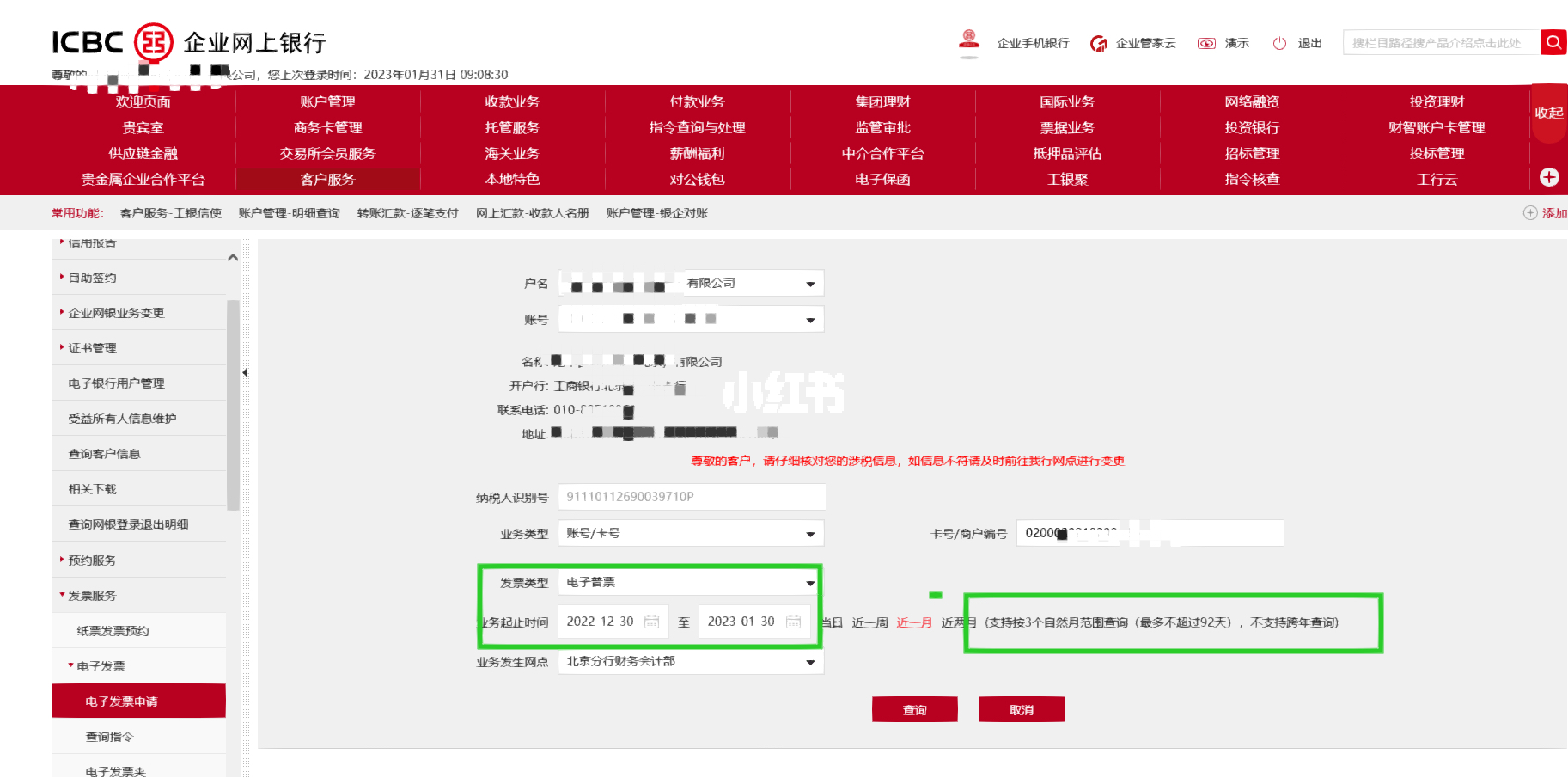Open shortcut 客户服务-工银信使
The width and height of the screenshot is (1568, 784).
(171, 213)
